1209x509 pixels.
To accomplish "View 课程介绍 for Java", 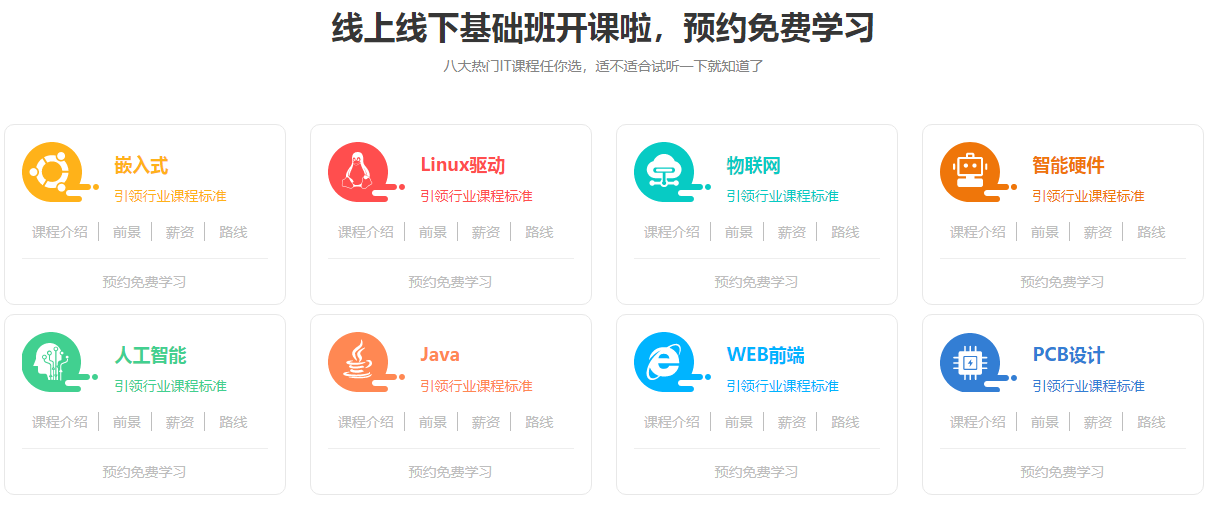I will click(x=366, y=422).
